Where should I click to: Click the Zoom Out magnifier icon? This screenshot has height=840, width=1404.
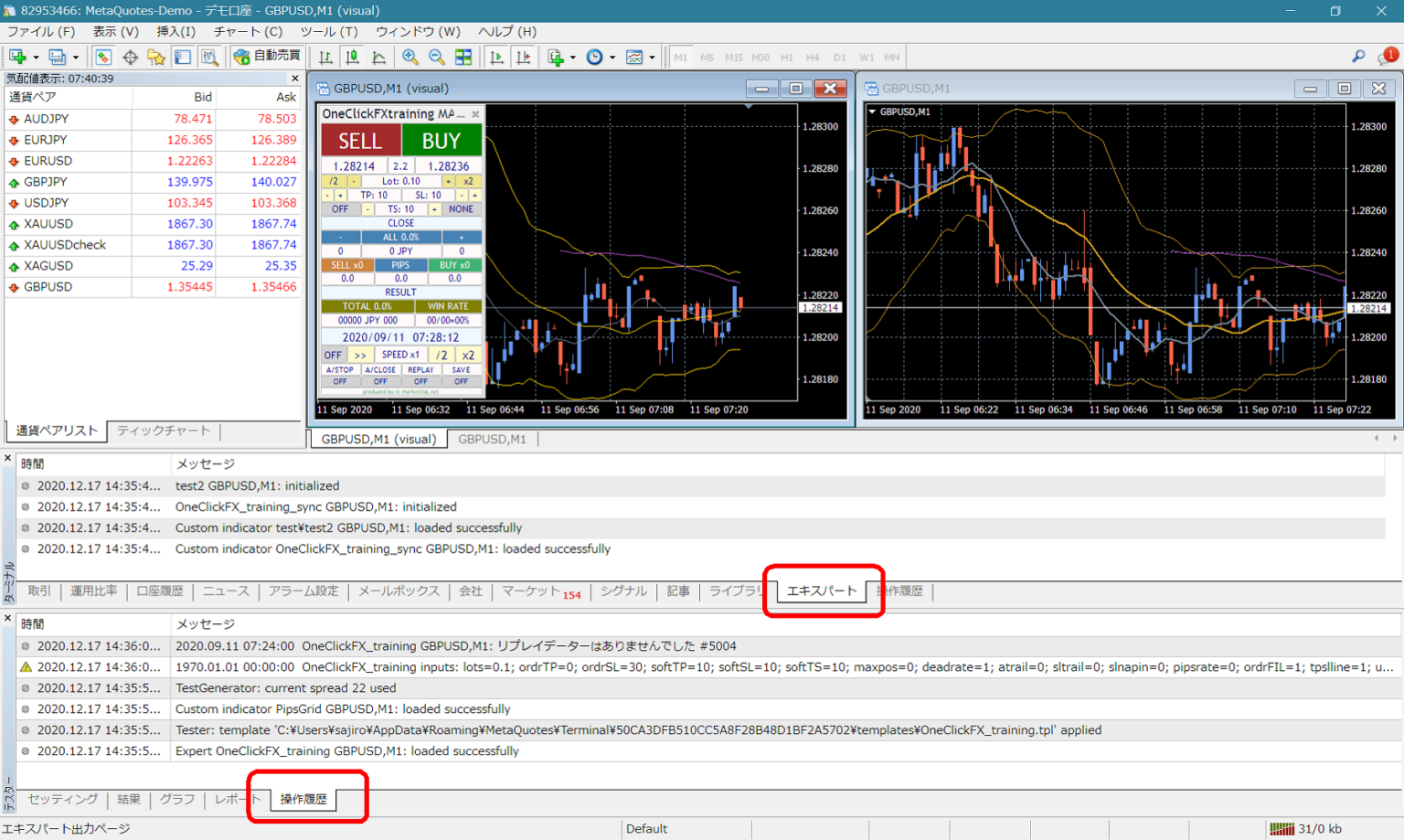coord(437,57)
